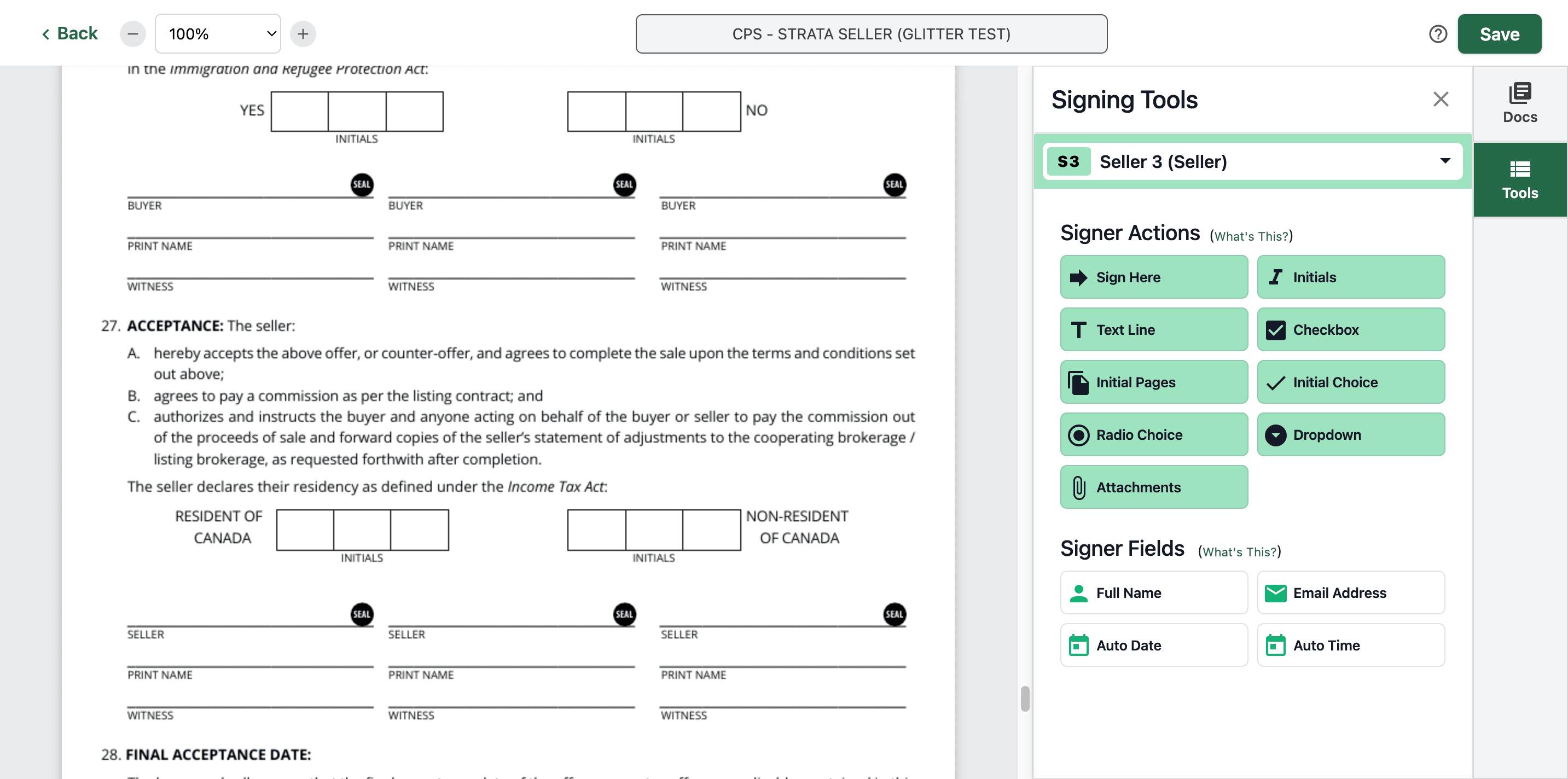
Task: Select the Checkbox signing tool
Action: 1351,329
